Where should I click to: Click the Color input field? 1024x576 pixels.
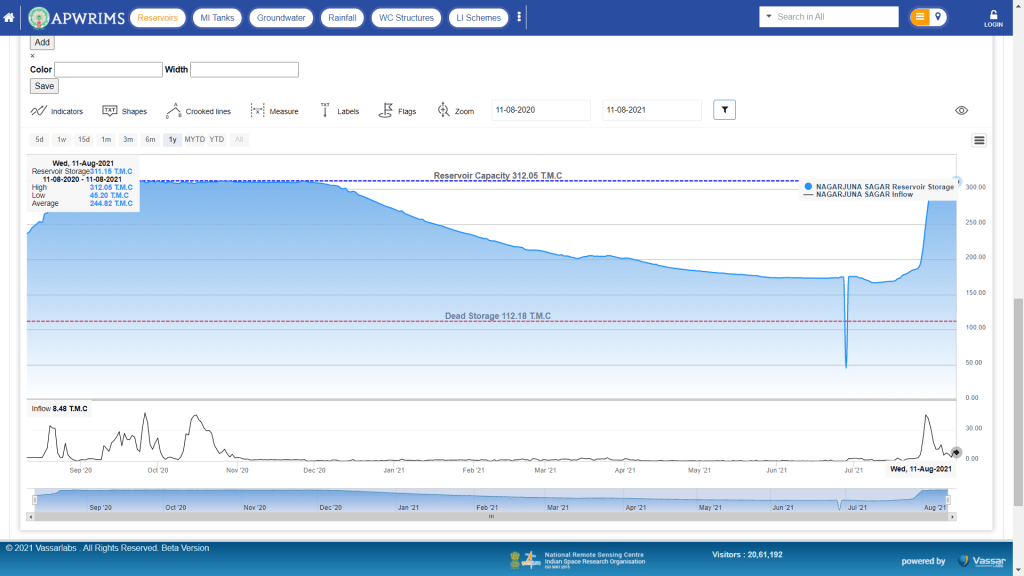coord(108,70)
